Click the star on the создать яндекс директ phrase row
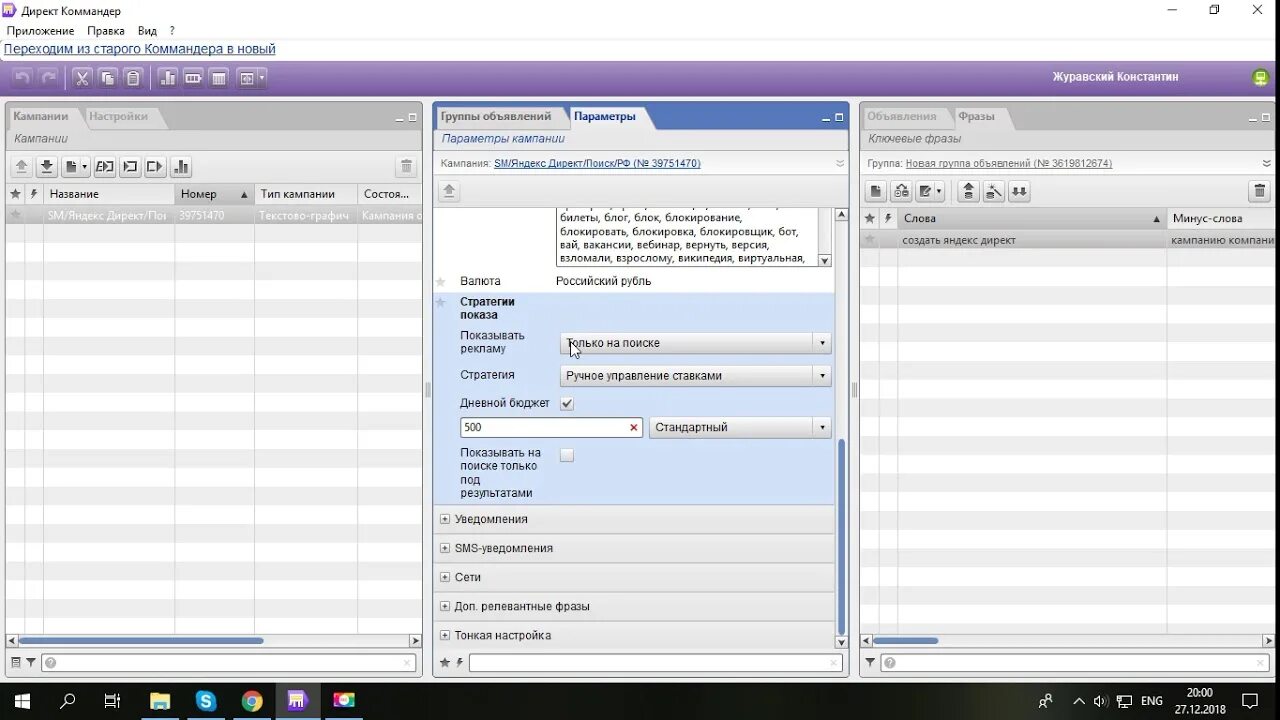This screenshot has height=720, width=1280. pyautogui.click(x=869, y=240)
